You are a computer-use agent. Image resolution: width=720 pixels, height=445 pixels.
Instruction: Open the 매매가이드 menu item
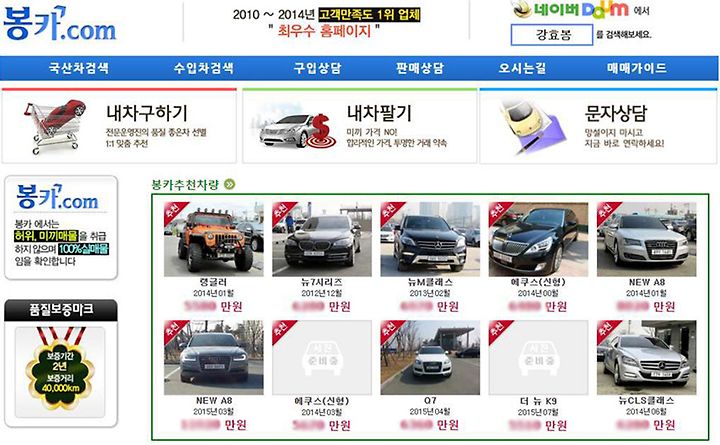point(637,68)
